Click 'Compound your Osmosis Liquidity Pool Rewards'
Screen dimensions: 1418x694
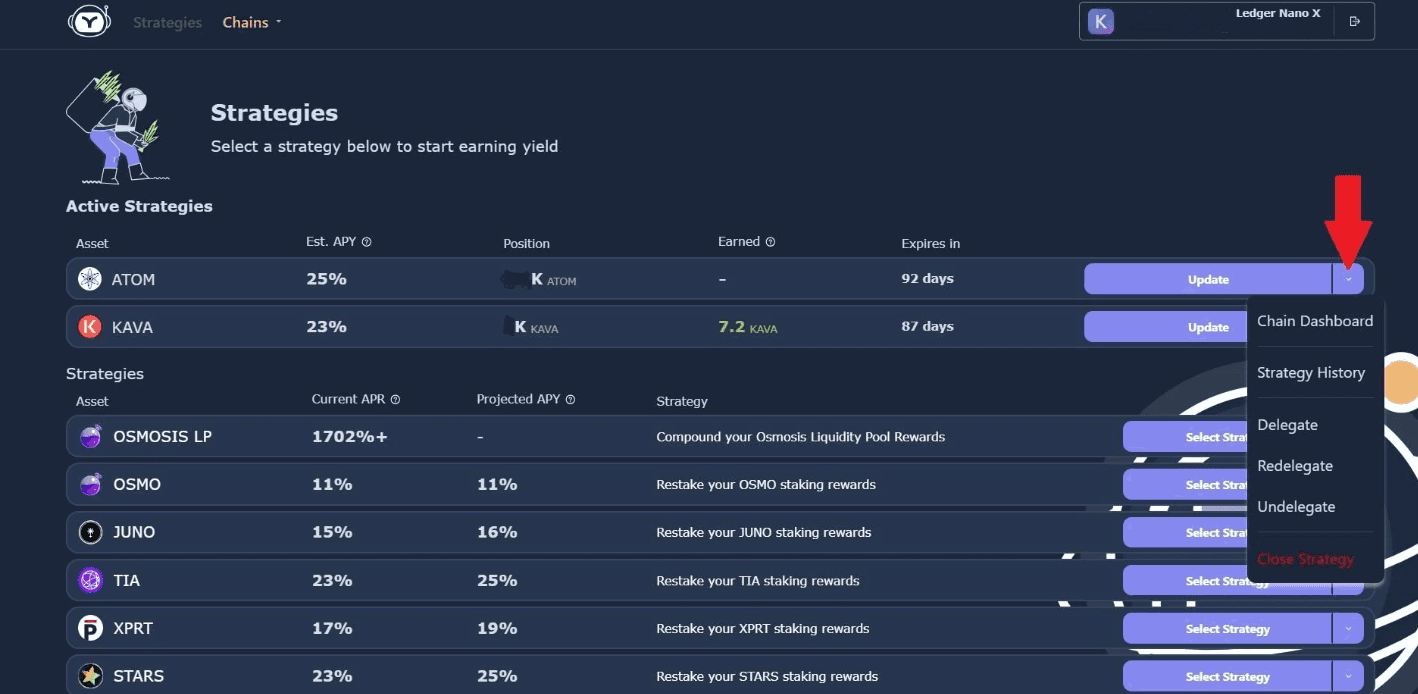click(x=800, y=437)
